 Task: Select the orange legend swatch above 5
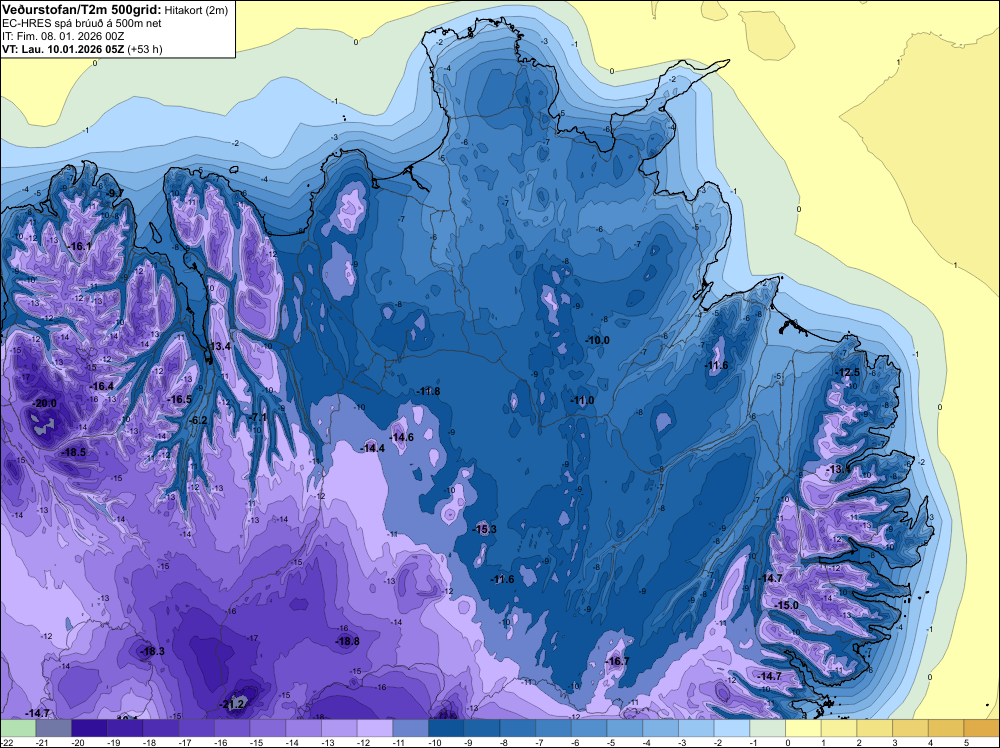[x=982, y=728]
